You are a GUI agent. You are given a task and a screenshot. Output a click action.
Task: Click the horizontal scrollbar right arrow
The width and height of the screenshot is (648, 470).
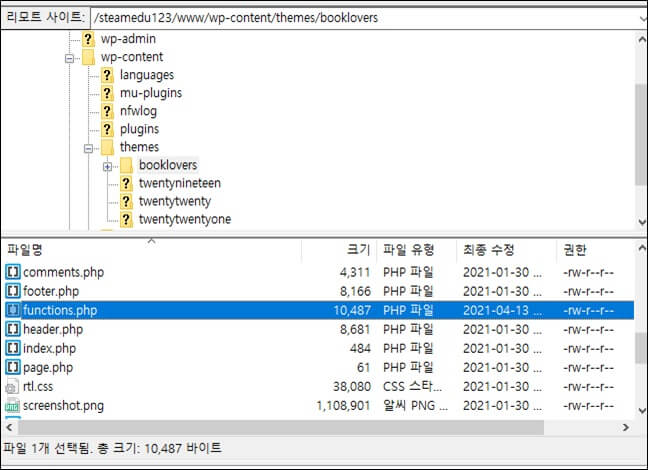(626, 427)
